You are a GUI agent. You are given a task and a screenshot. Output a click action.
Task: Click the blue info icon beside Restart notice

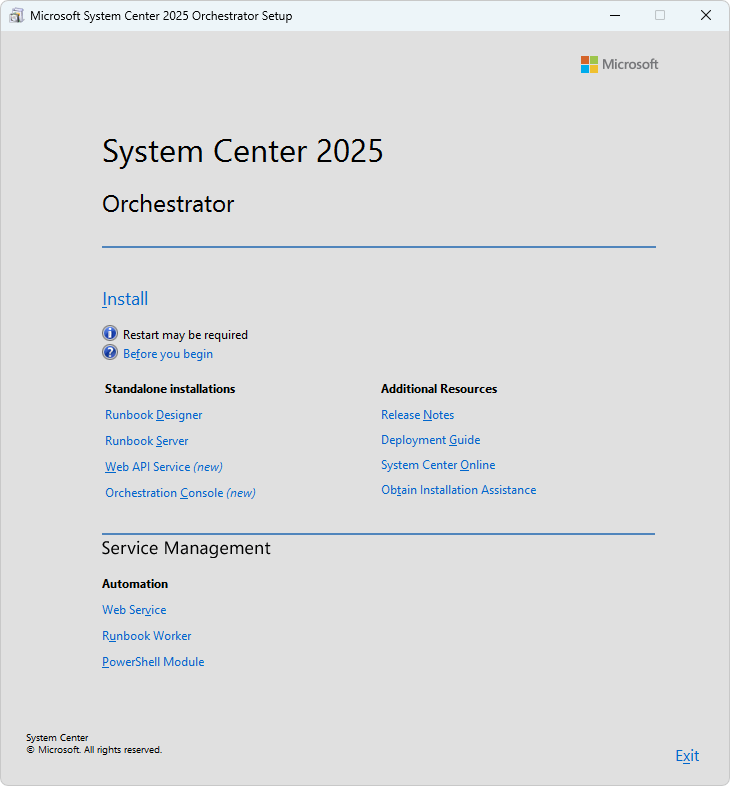pos(110,333)
